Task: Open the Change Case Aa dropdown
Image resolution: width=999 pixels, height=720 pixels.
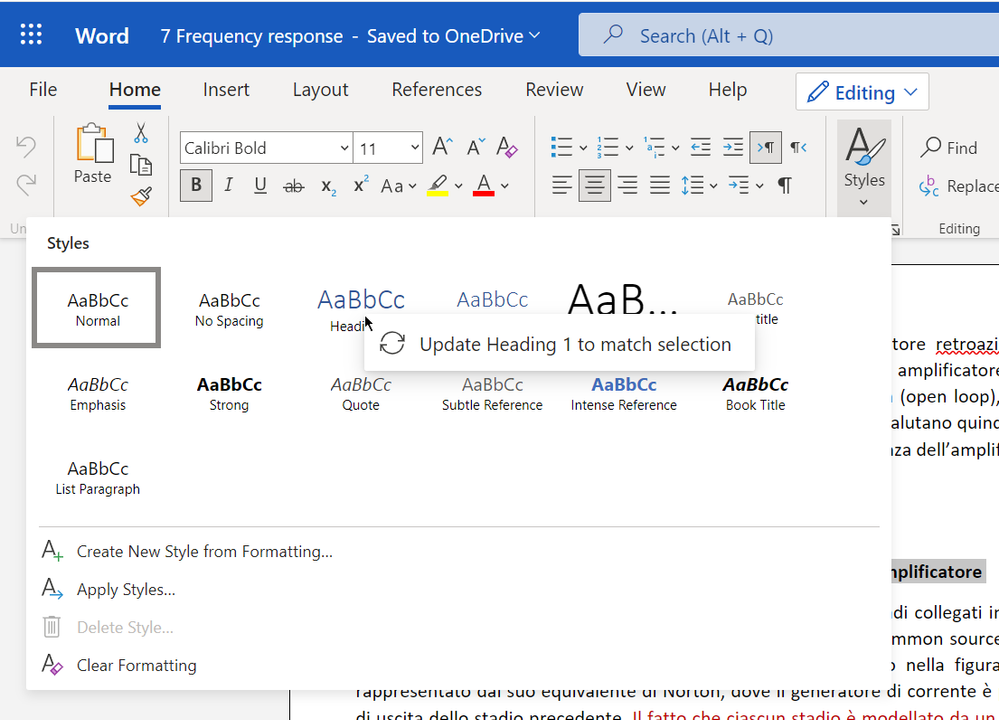Action: point(398,186)
